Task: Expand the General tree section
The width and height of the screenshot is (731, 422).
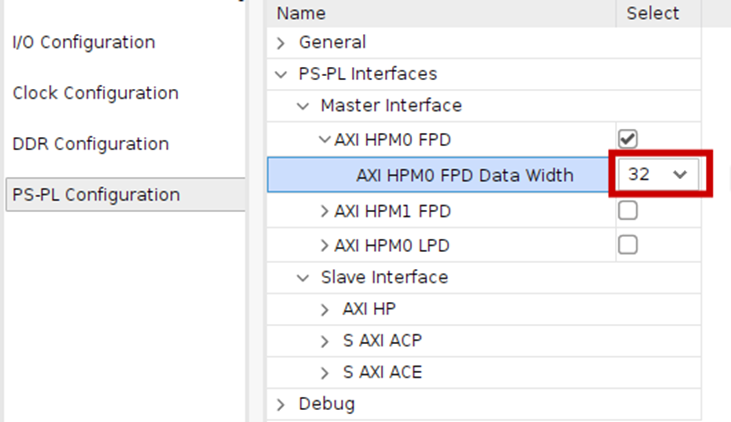Action: [281, 43]
